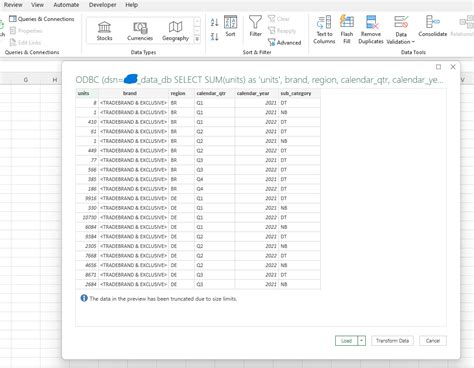Click Remove Duplicates
The image size is (474, 368).
click(x=371, y=30)
